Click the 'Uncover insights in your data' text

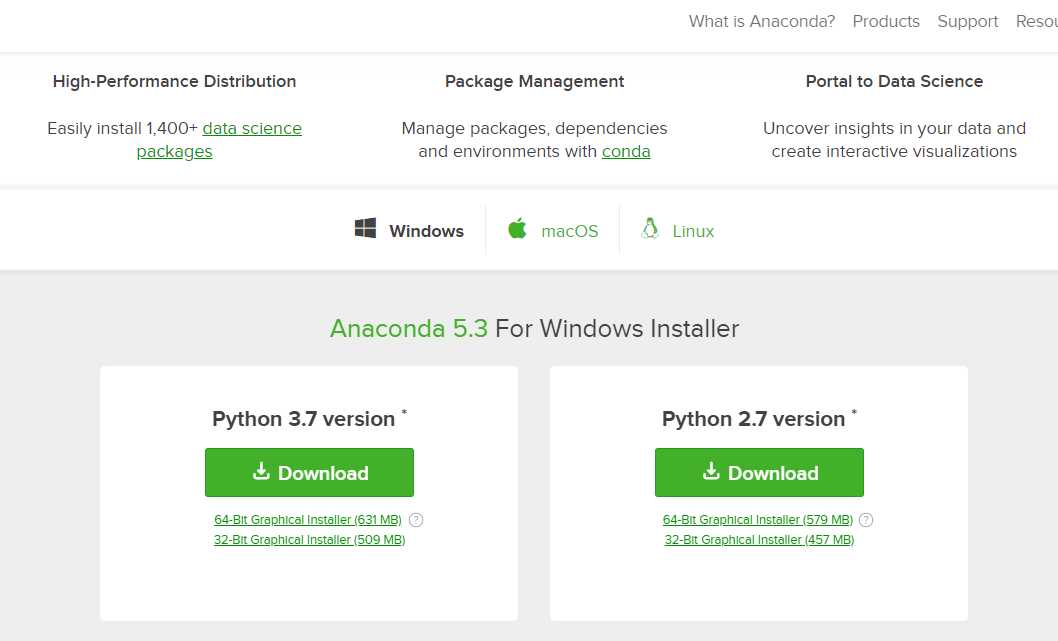coord(879,128)
